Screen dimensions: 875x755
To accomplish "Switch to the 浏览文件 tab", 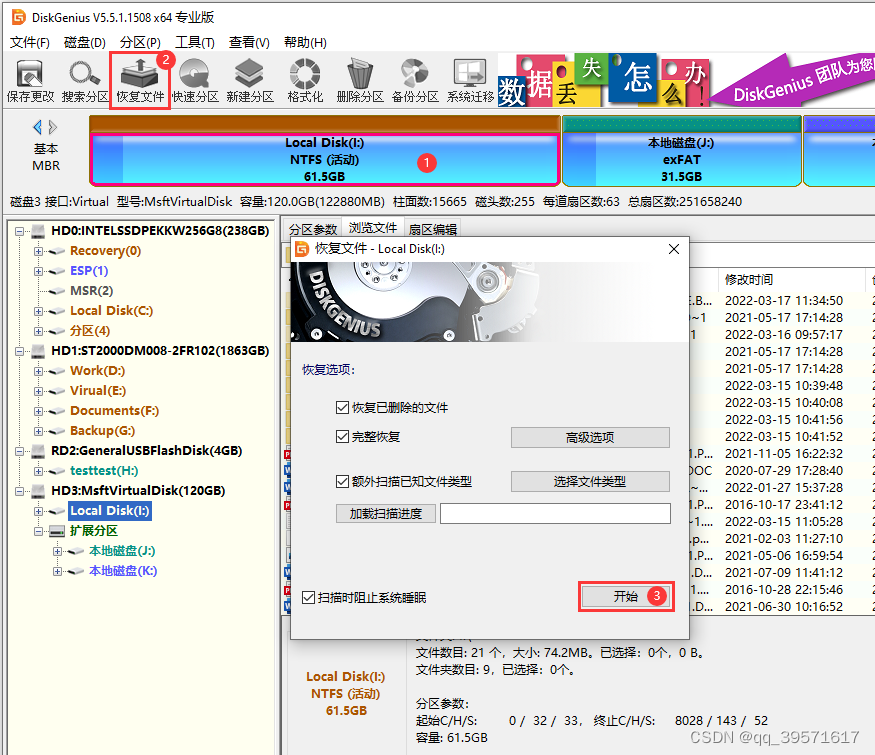I will click(373, 228).
